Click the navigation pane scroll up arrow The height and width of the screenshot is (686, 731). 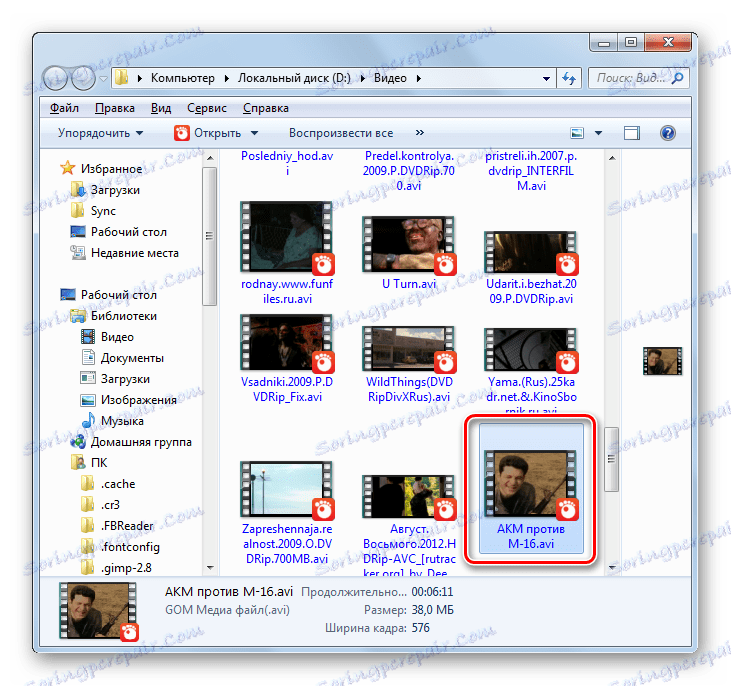tap(210, 159)
